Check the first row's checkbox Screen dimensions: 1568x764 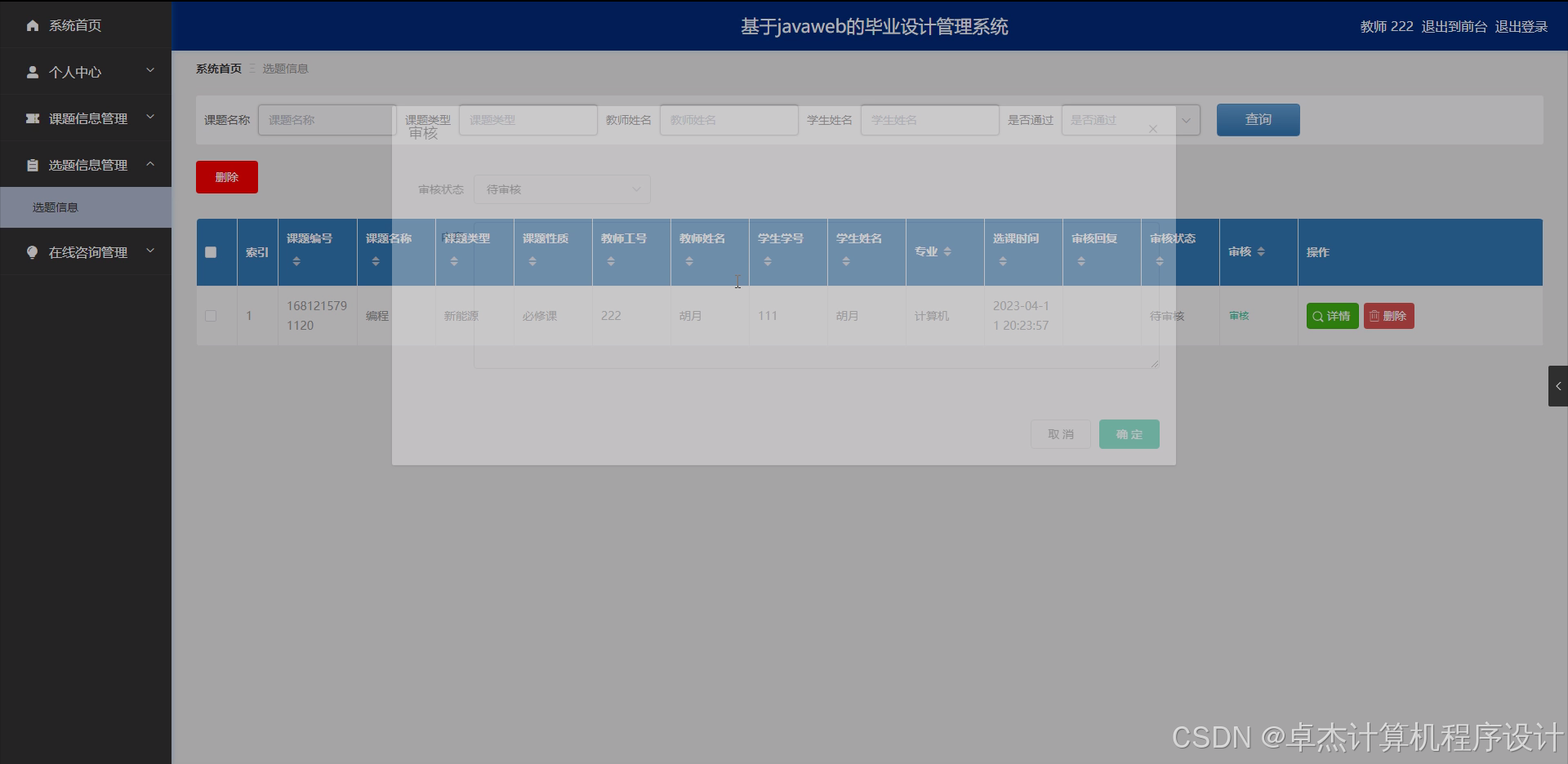coord(212,316)
